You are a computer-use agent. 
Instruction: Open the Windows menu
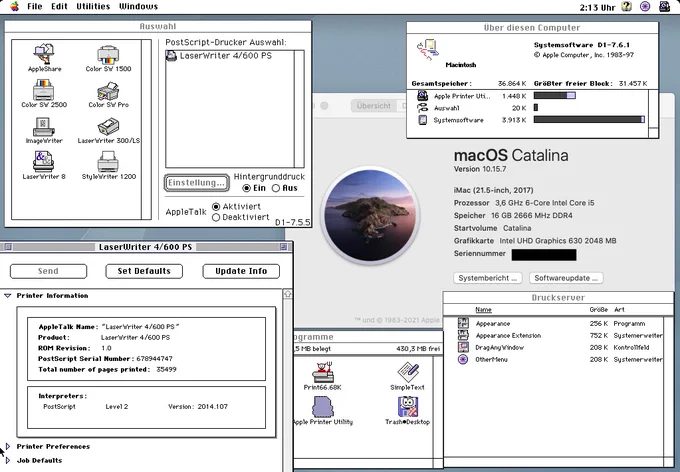pyautogui.click(x=138, y=7)
